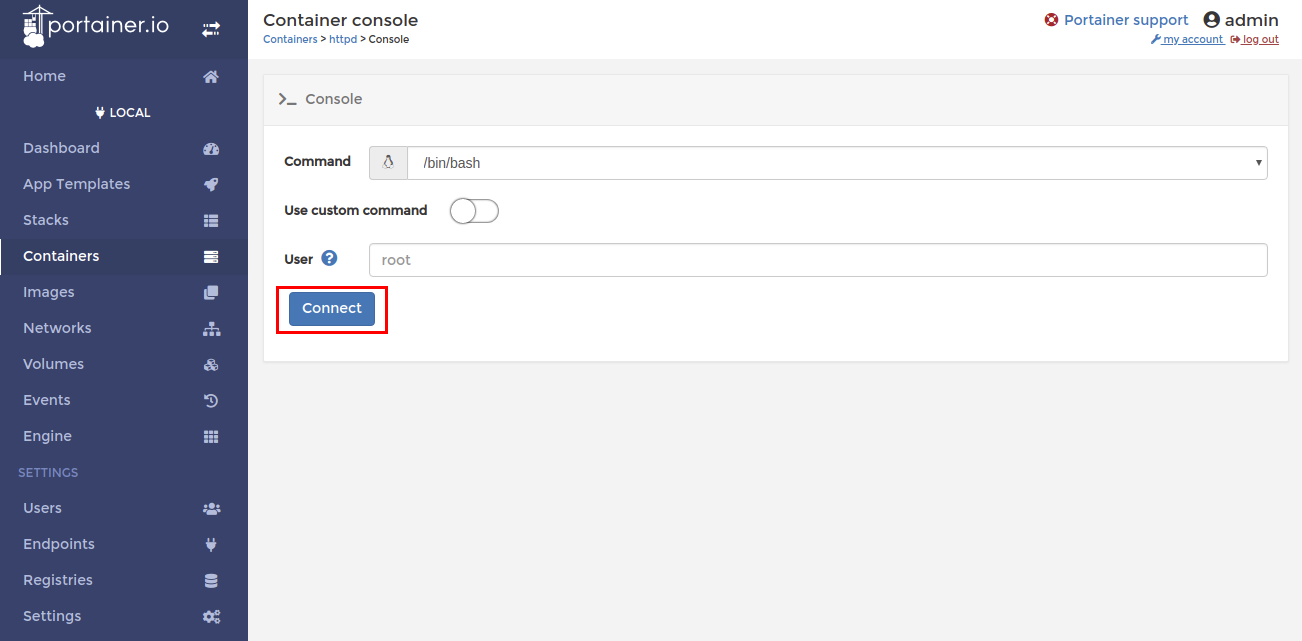
Task: Enable the Use custom command toggle
Action: 474,211
